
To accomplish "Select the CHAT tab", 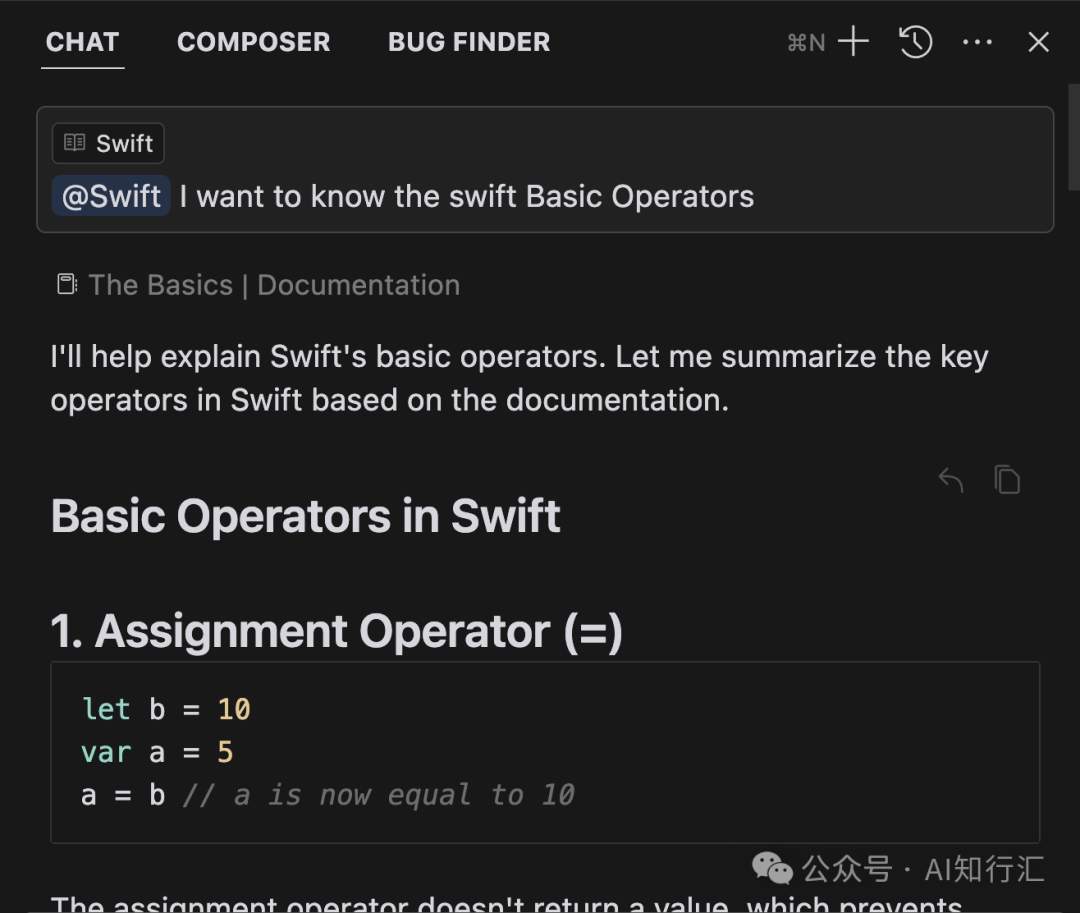I will pyautogui.click(x=83, y=42).
